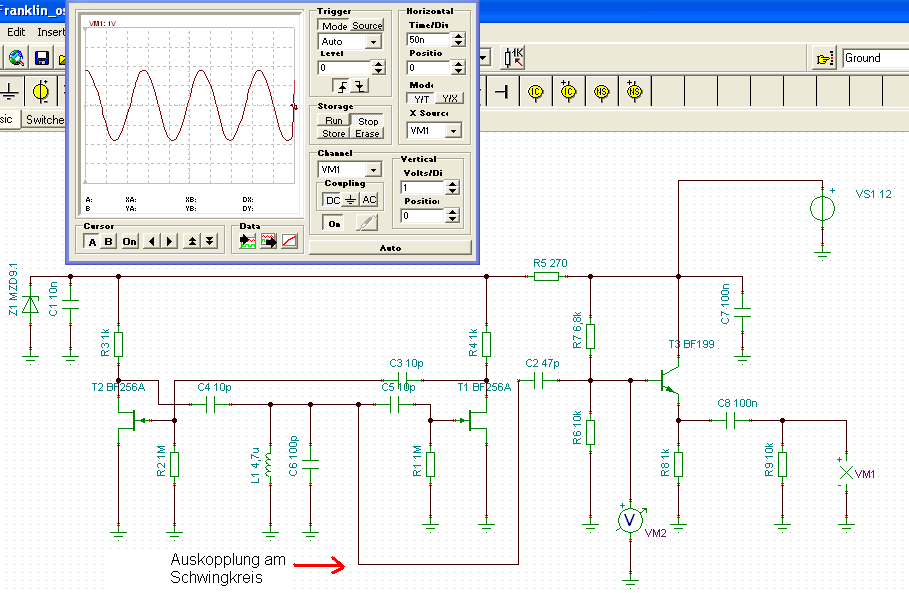Viewport: 909px width, 593px height.
Task: Click the red curve Data icon
Action: 289,241
